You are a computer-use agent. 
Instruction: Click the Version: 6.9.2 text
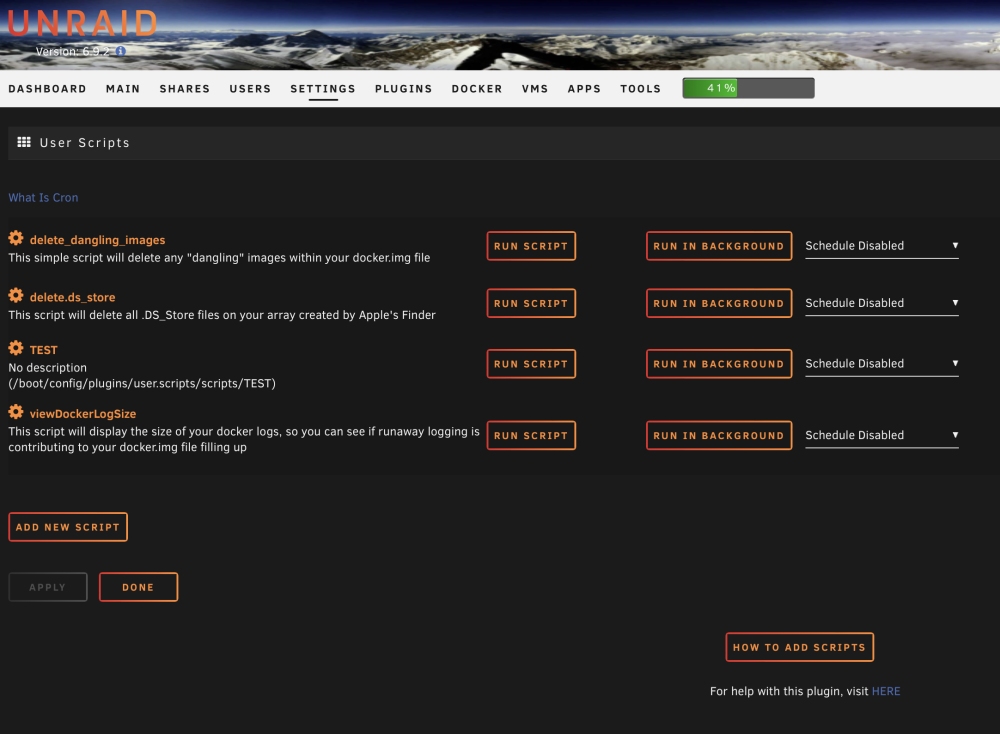tap(73, 52)
